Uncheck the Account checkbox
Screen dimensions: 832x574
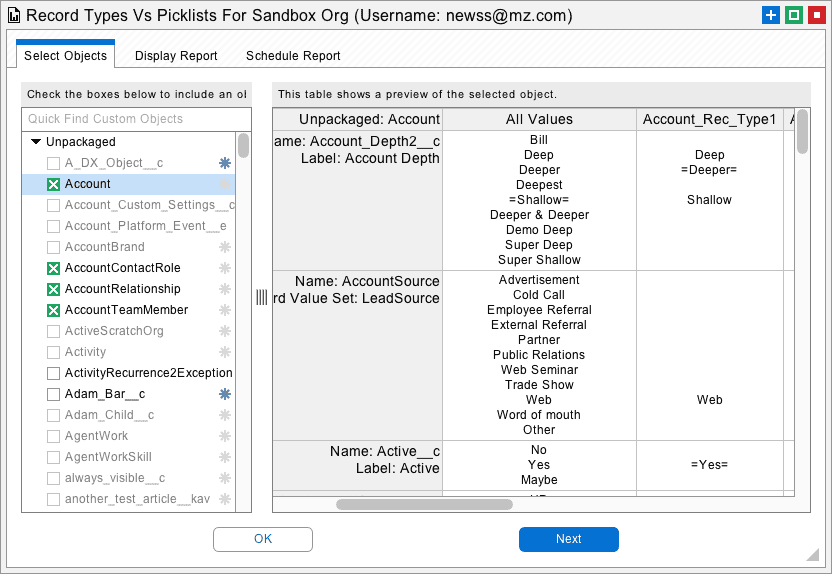point(53,185)
